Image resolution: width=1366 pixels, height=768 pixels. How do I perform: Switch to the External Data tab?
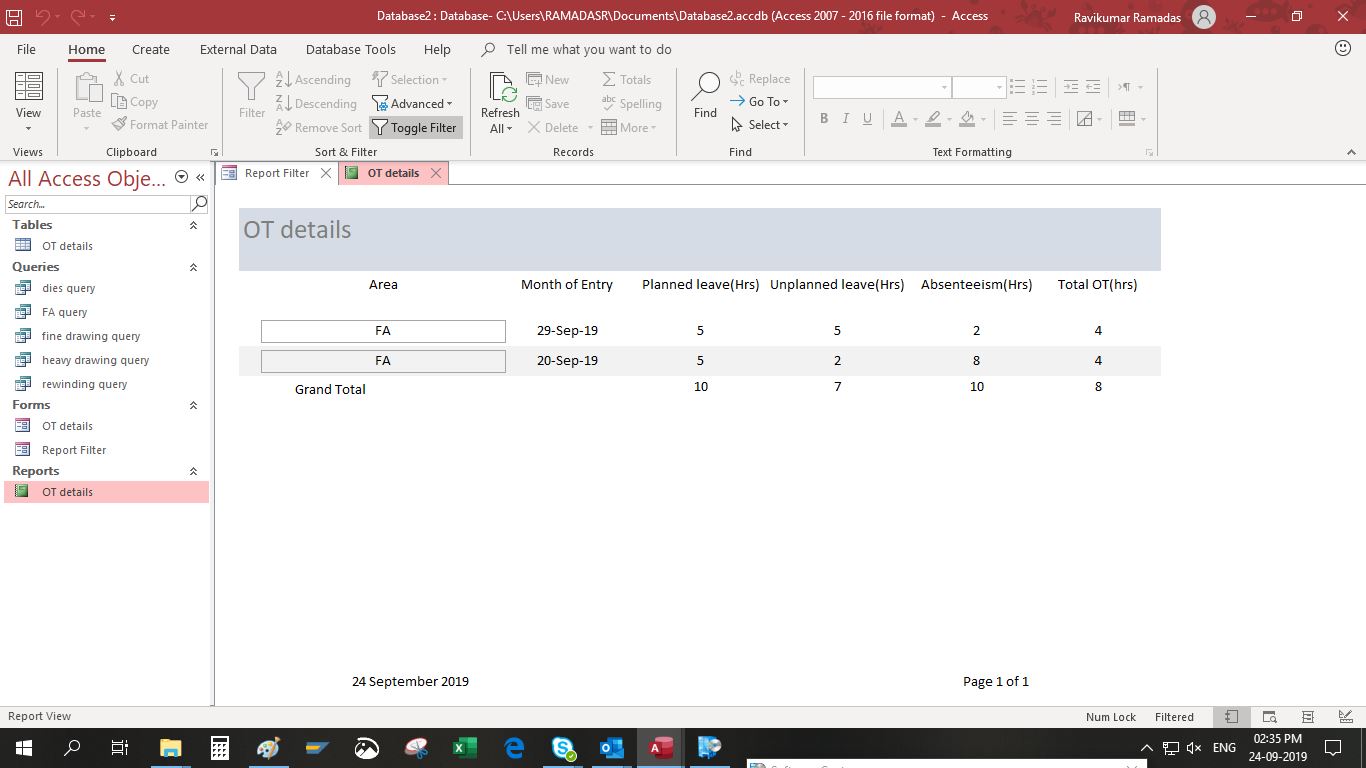(238, 49)
